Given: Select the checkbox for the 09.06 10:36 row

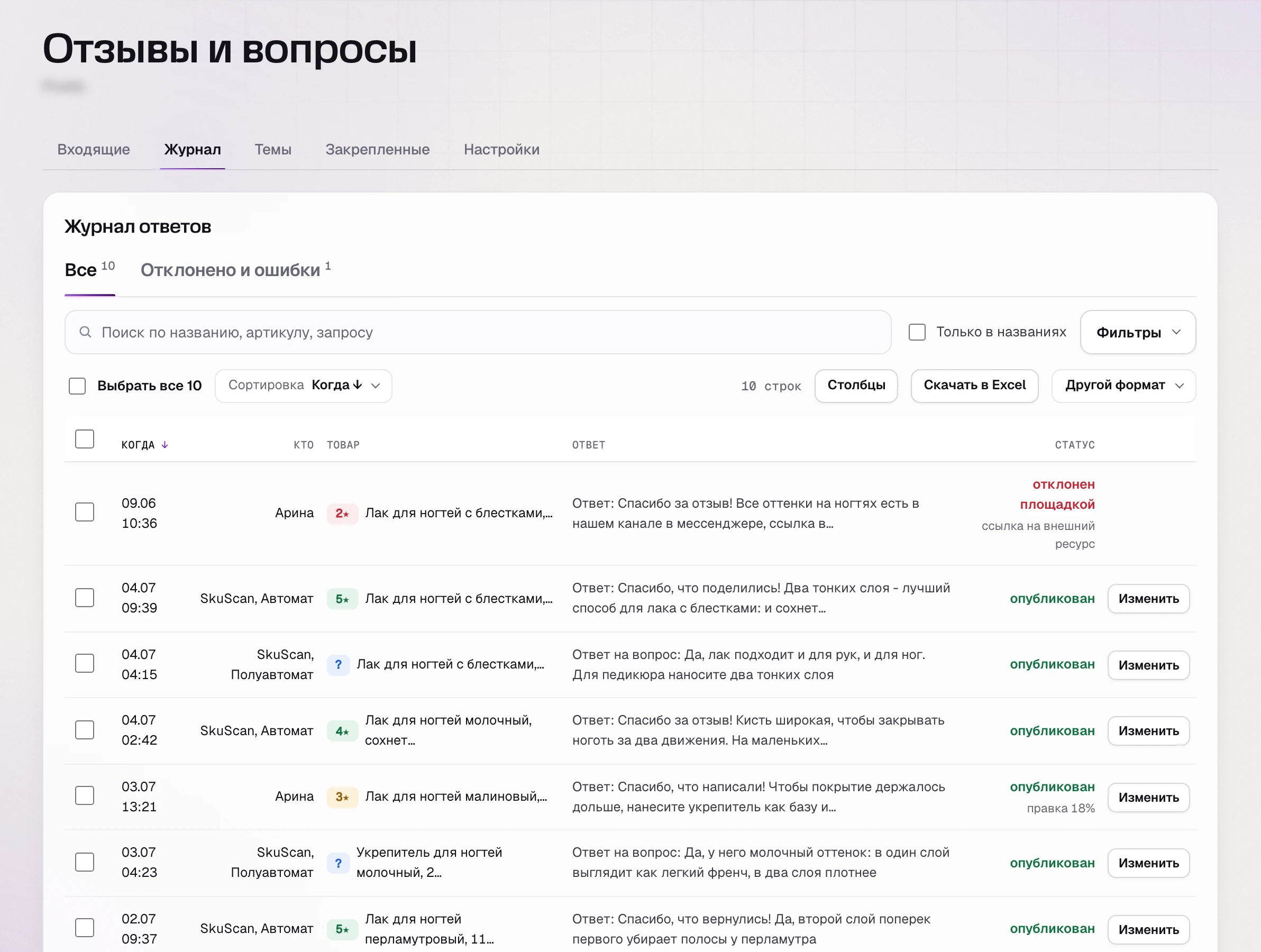Looking at the screenshot, I should [85, 512].
